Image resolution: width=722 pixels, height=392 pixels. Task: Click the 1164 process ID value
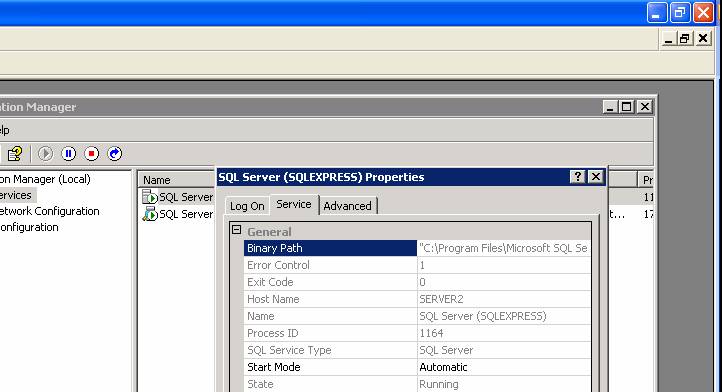431,333
